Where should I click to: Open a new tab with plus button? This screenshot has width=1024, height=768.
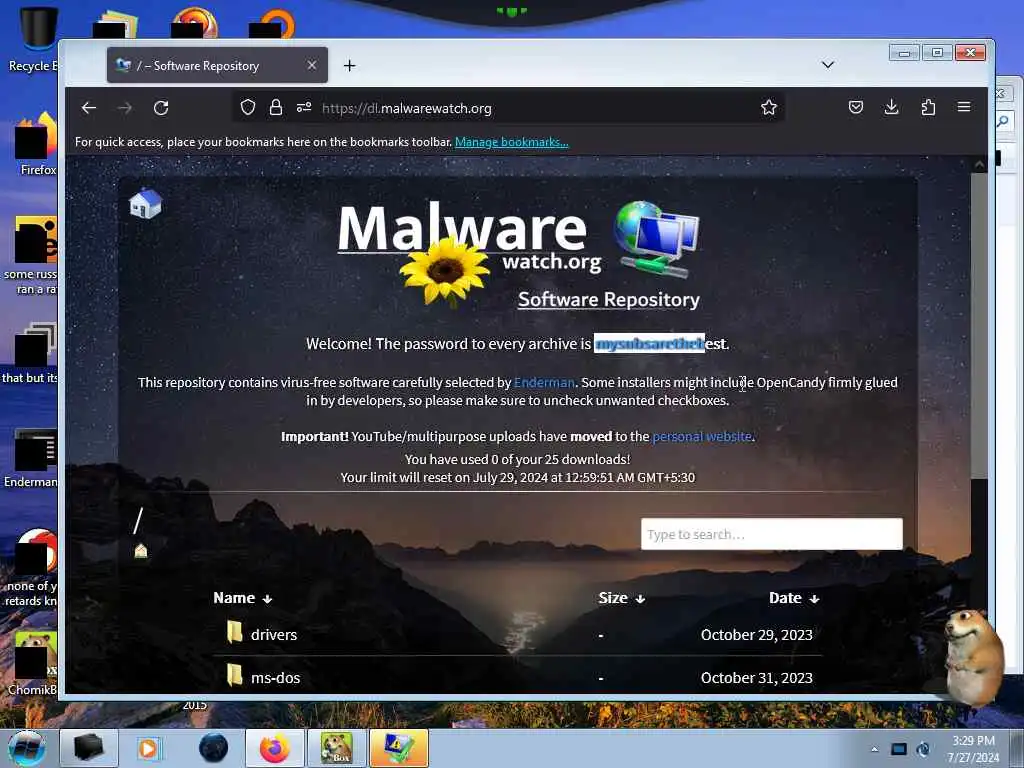(349, 65)
